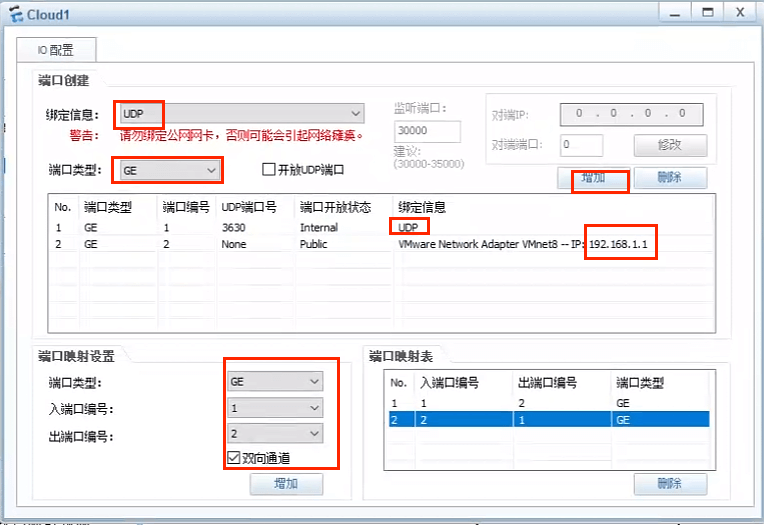Select the VMware Network Adapter VMnet8 row

[x=381, y=244]
